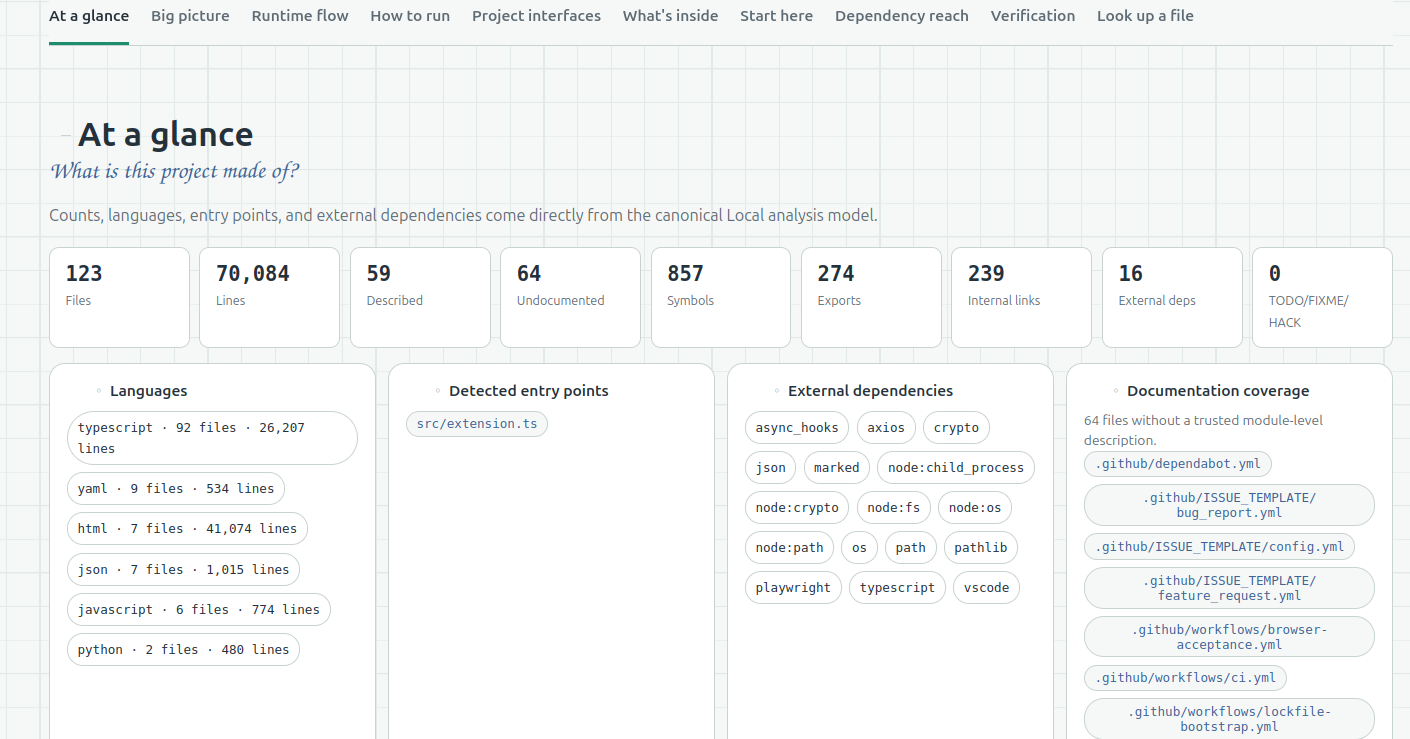
Task: Open the Verification tab
Action: (x=1033, y=16)
